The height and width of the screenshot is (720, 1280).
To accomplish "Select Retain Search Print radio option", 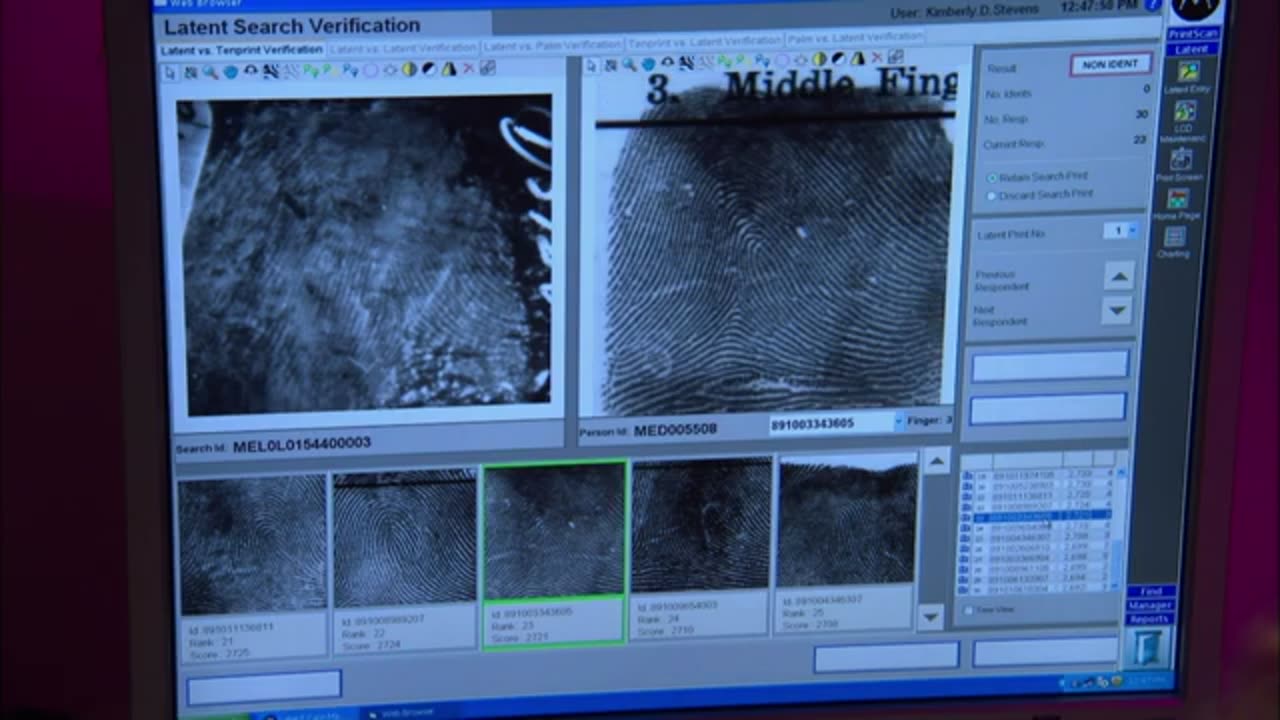I will [x=992, y=177].
